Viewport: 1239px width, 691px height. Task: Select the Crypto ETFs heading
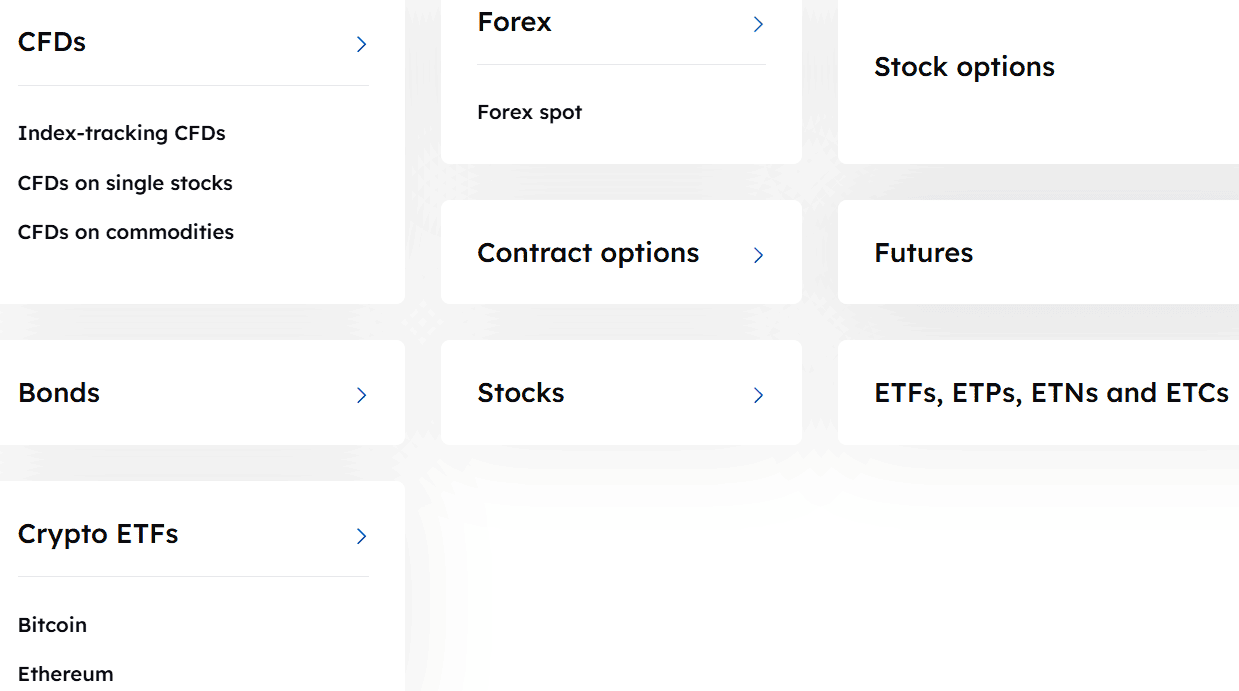[x=97, y=534]
